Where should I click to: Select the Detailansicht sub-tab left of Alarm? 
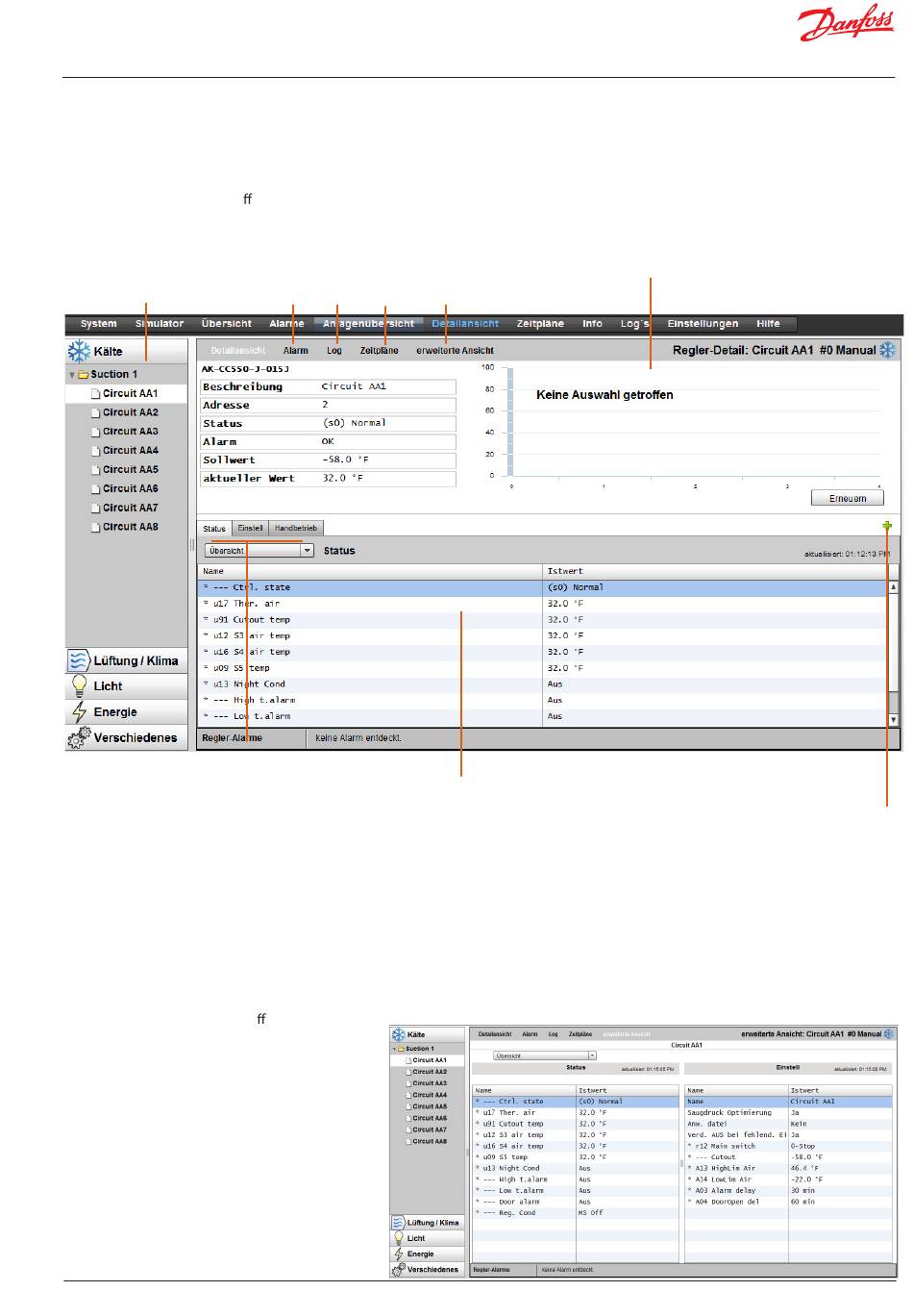pos(237,351)
